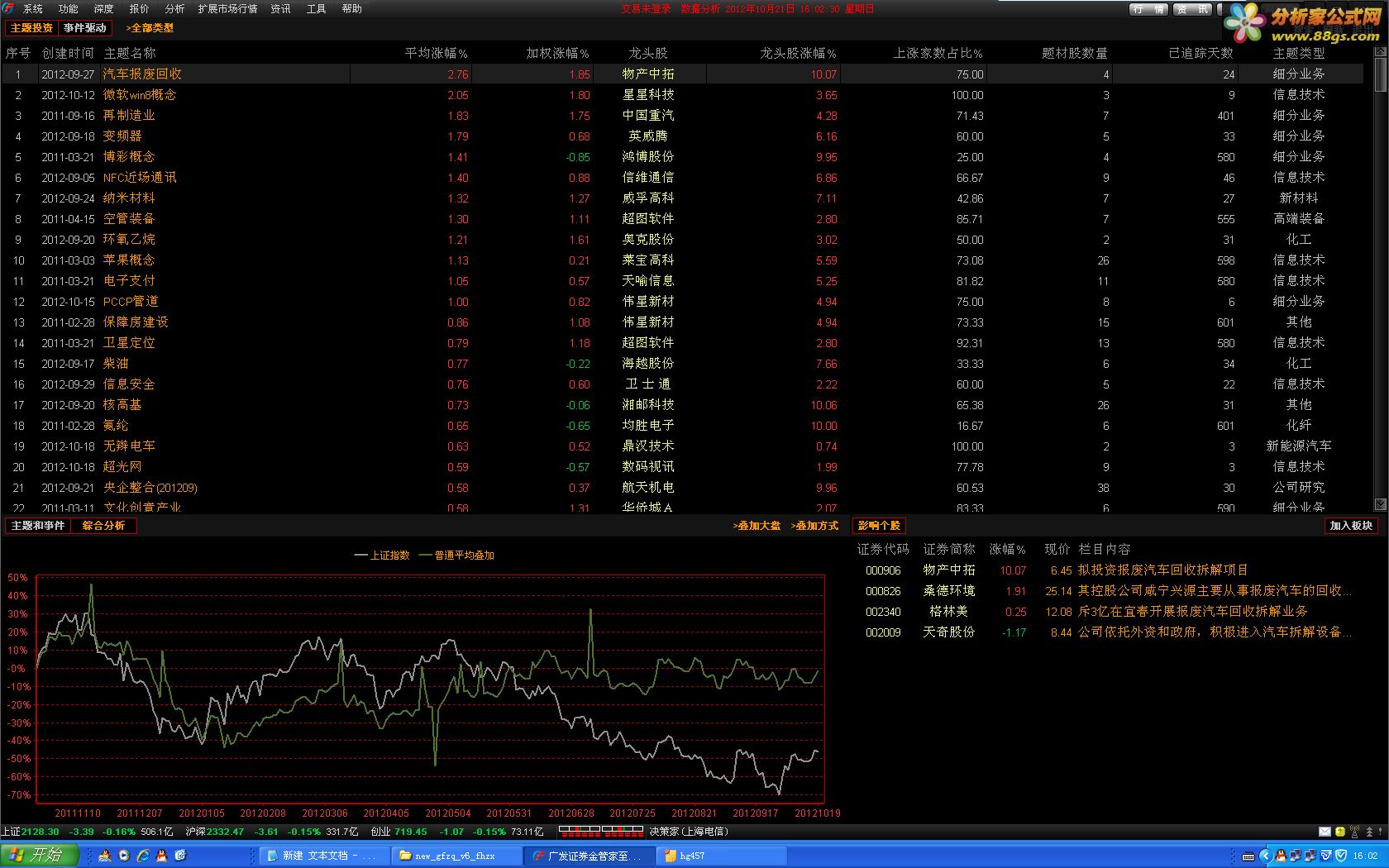
Task: Sort by the 龙头股涨幅% column header
Action: pos(798,53)
